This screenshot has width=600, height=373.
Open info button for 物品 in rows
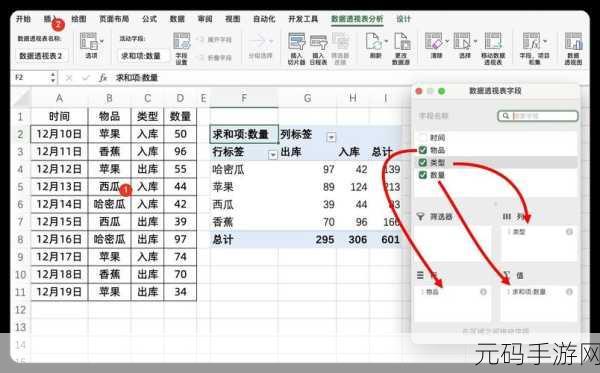click(483, 292)
